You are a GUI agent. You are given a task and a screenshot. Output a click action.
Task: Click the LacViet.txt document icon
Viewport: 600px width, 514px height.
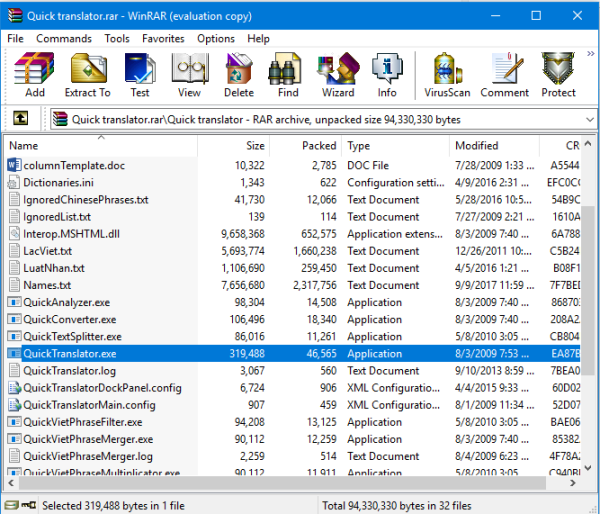point(14,251)
